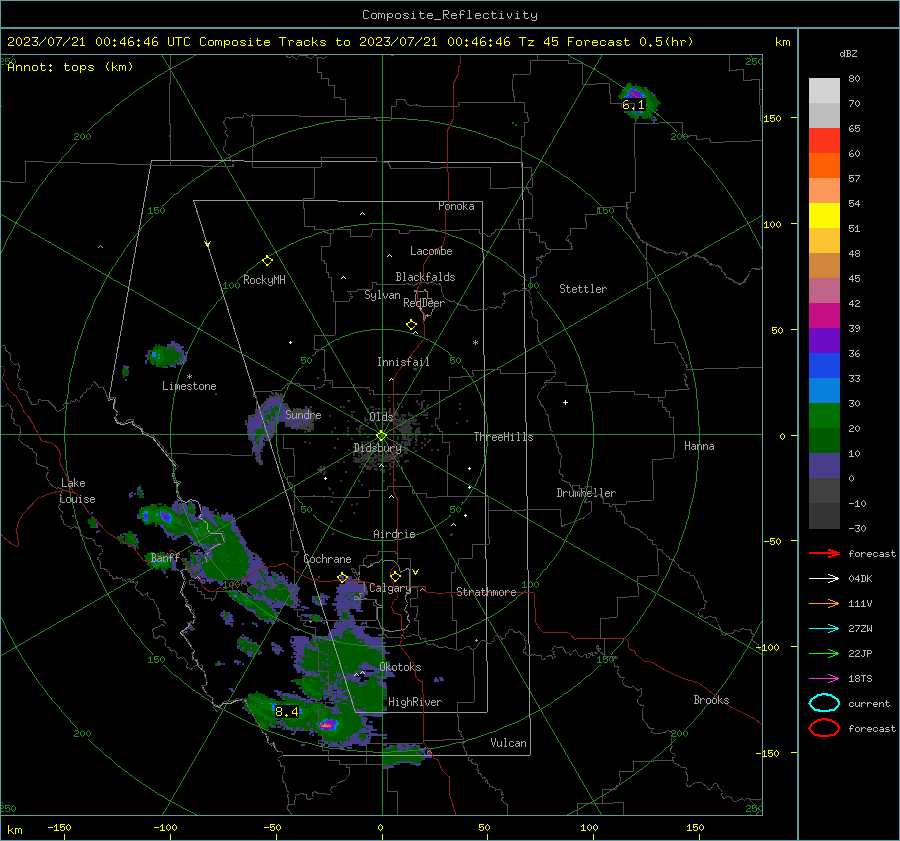The height and width of the screenshot is (841, 900).
Task: Pick the yellow swatch between 54 and 51 dBZ
Action: click(x=824, y=216)
